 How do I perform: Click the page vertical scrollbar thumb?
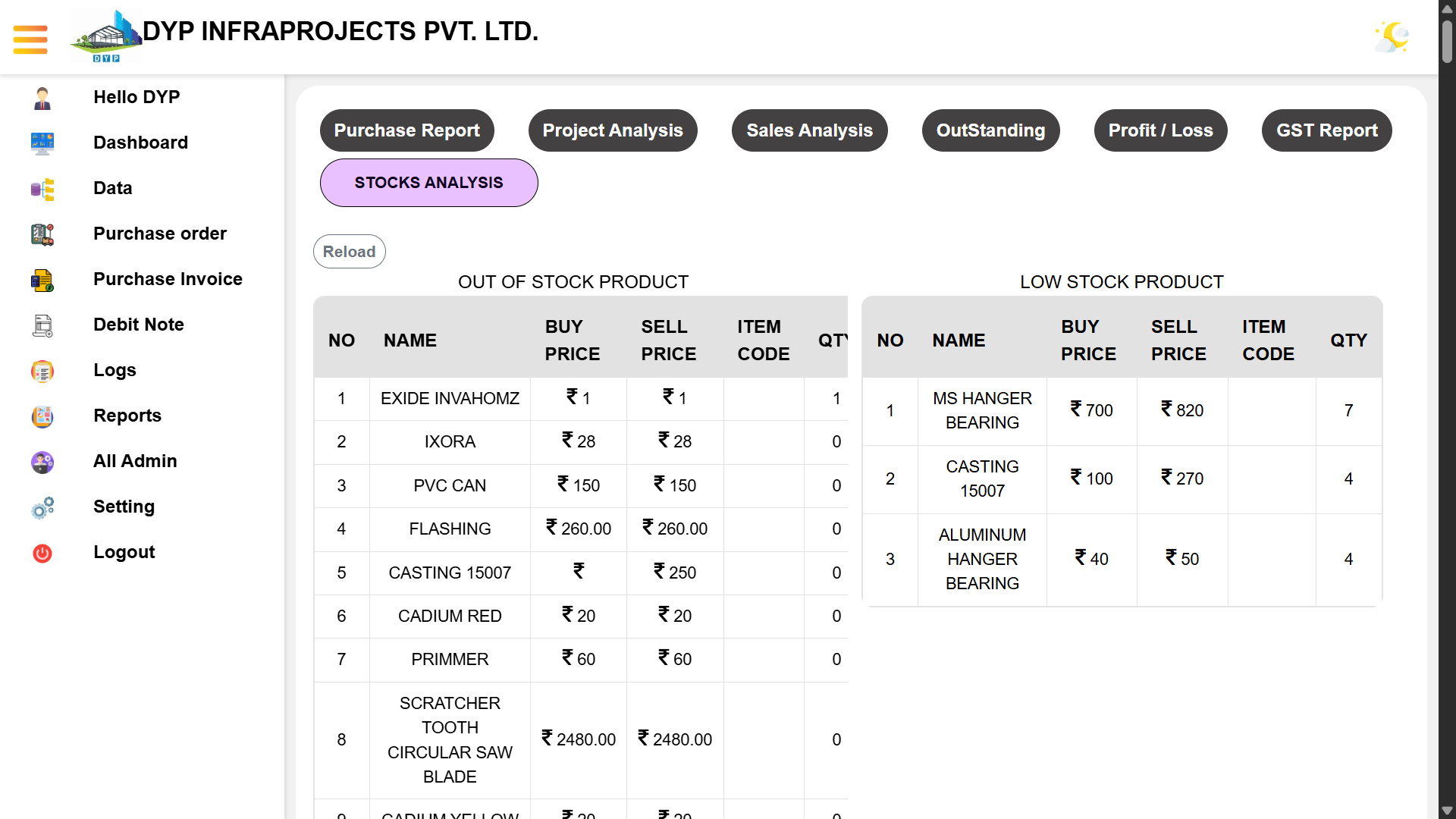[1447, 41]
